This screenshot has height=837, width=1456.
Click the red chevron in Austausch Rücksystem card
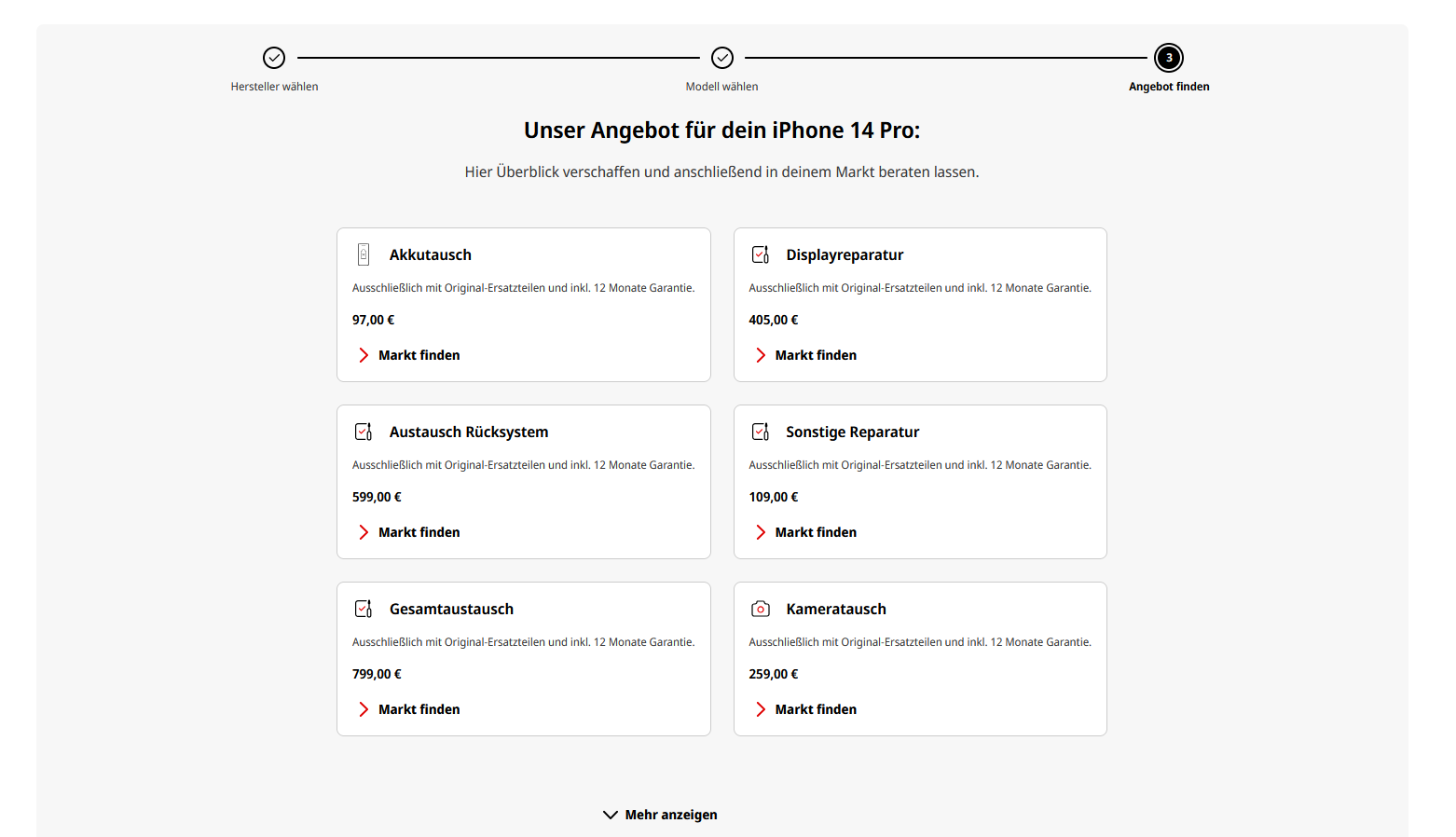[x=364, y=532]
